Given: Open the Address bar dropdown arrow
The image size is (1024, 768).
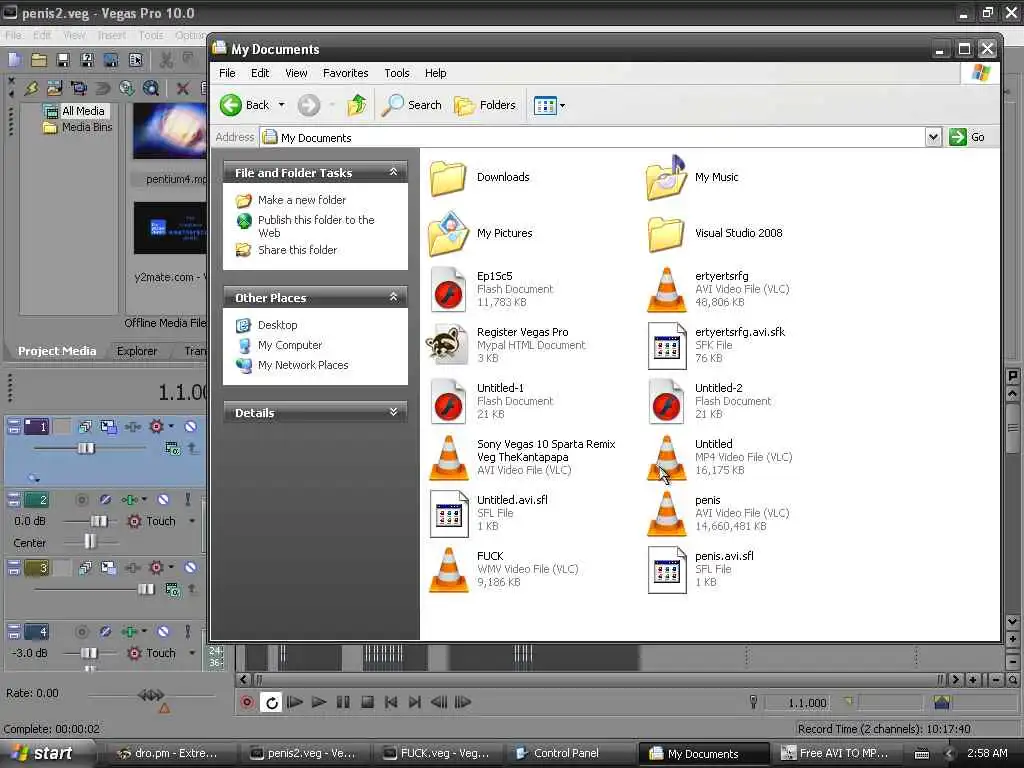Looking at the screenshot, I should (933, 137).
